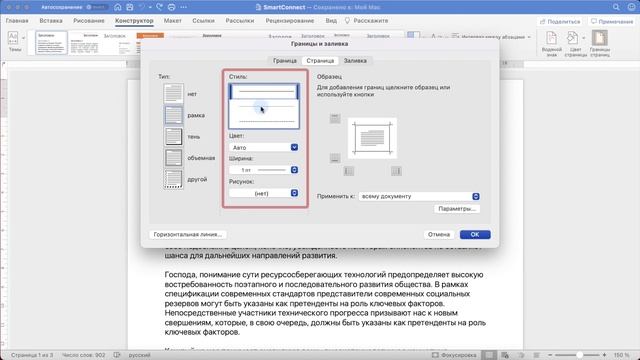Screen dimensions: 640x360
Task: Click the spelling check icon in status bar
Action: tap(117, 355)
